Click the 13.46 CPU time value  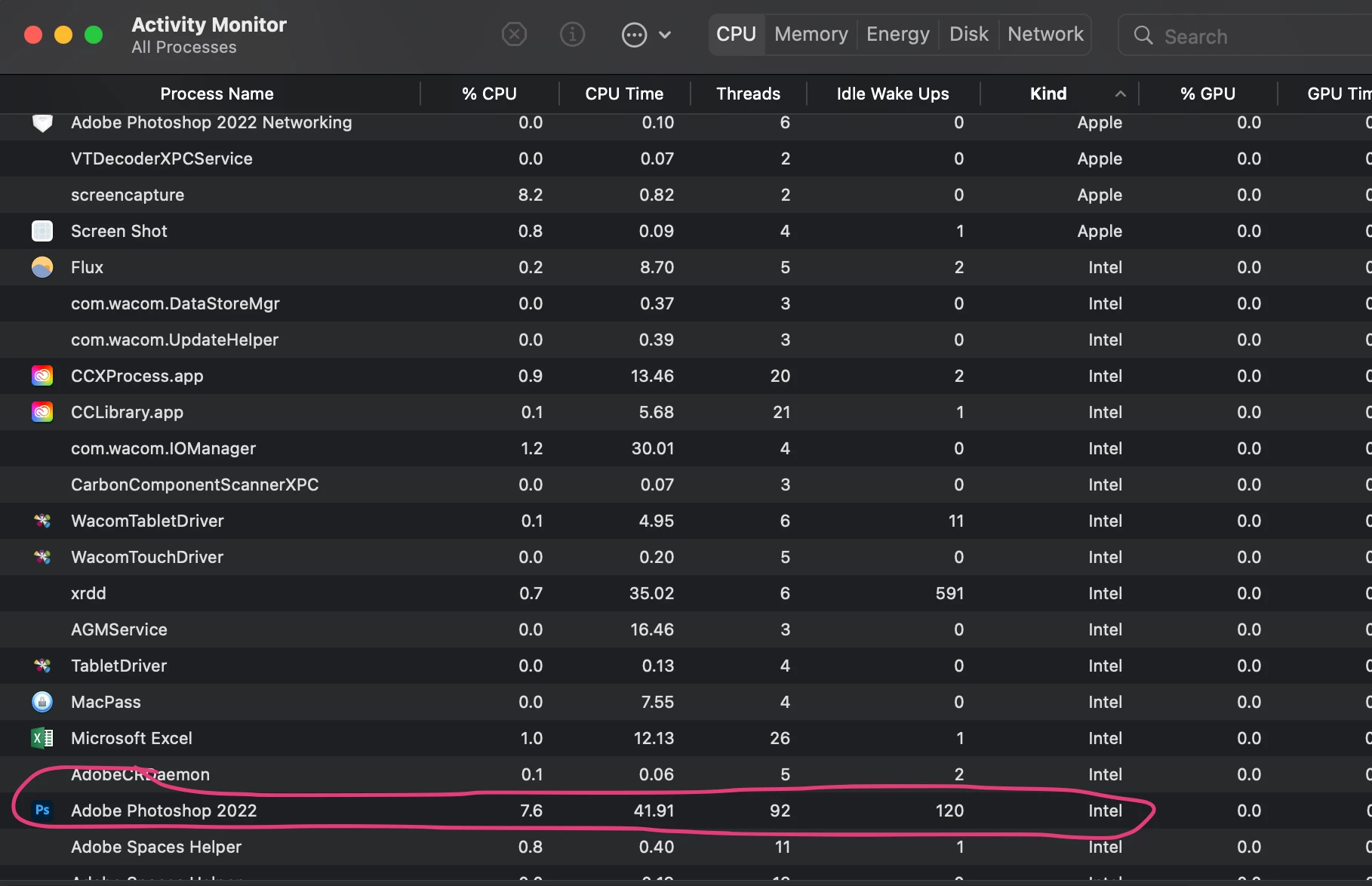[652, 376]
